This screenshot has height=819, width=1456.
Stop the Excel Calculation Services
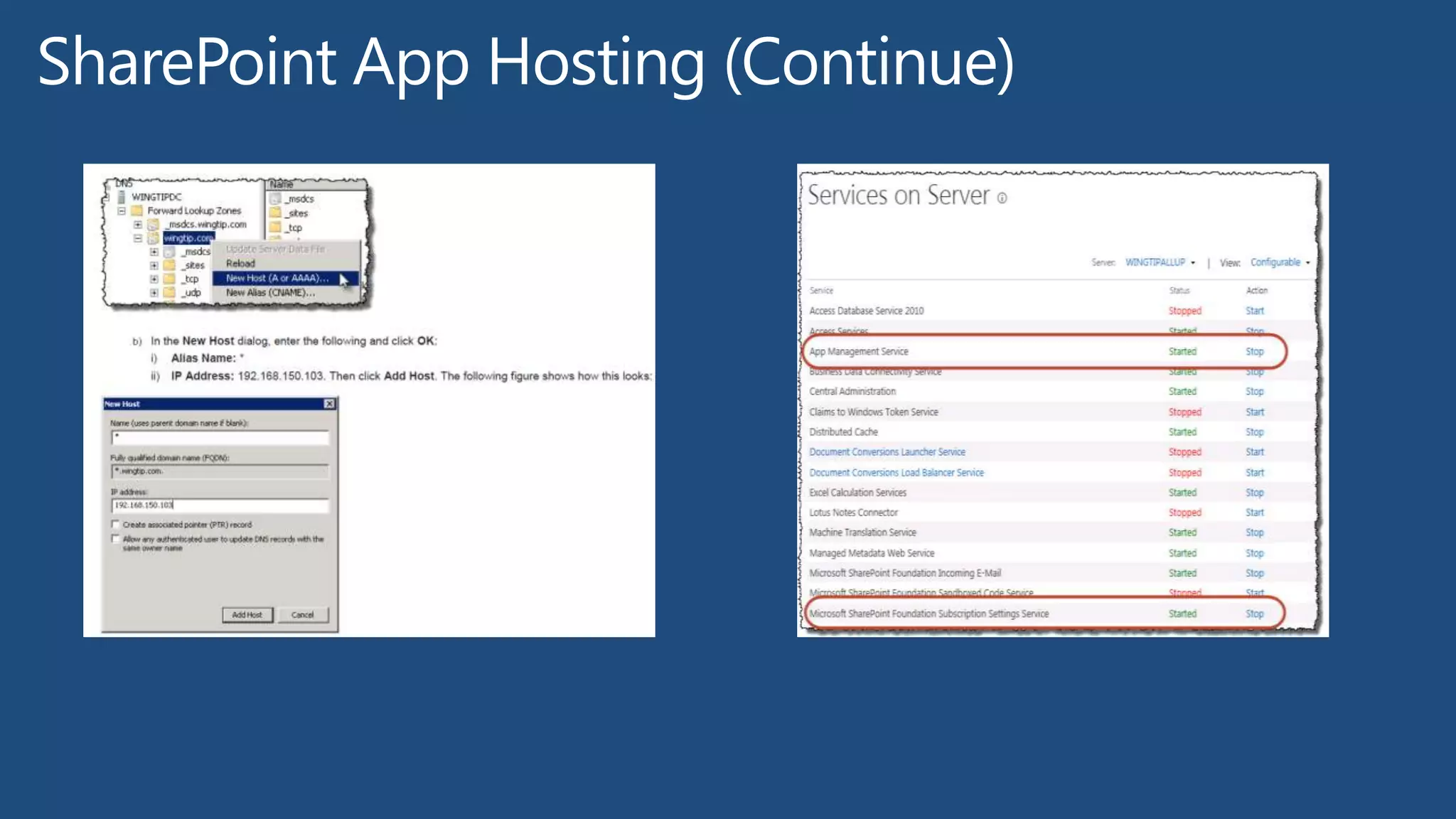[x=1255, y=492]
